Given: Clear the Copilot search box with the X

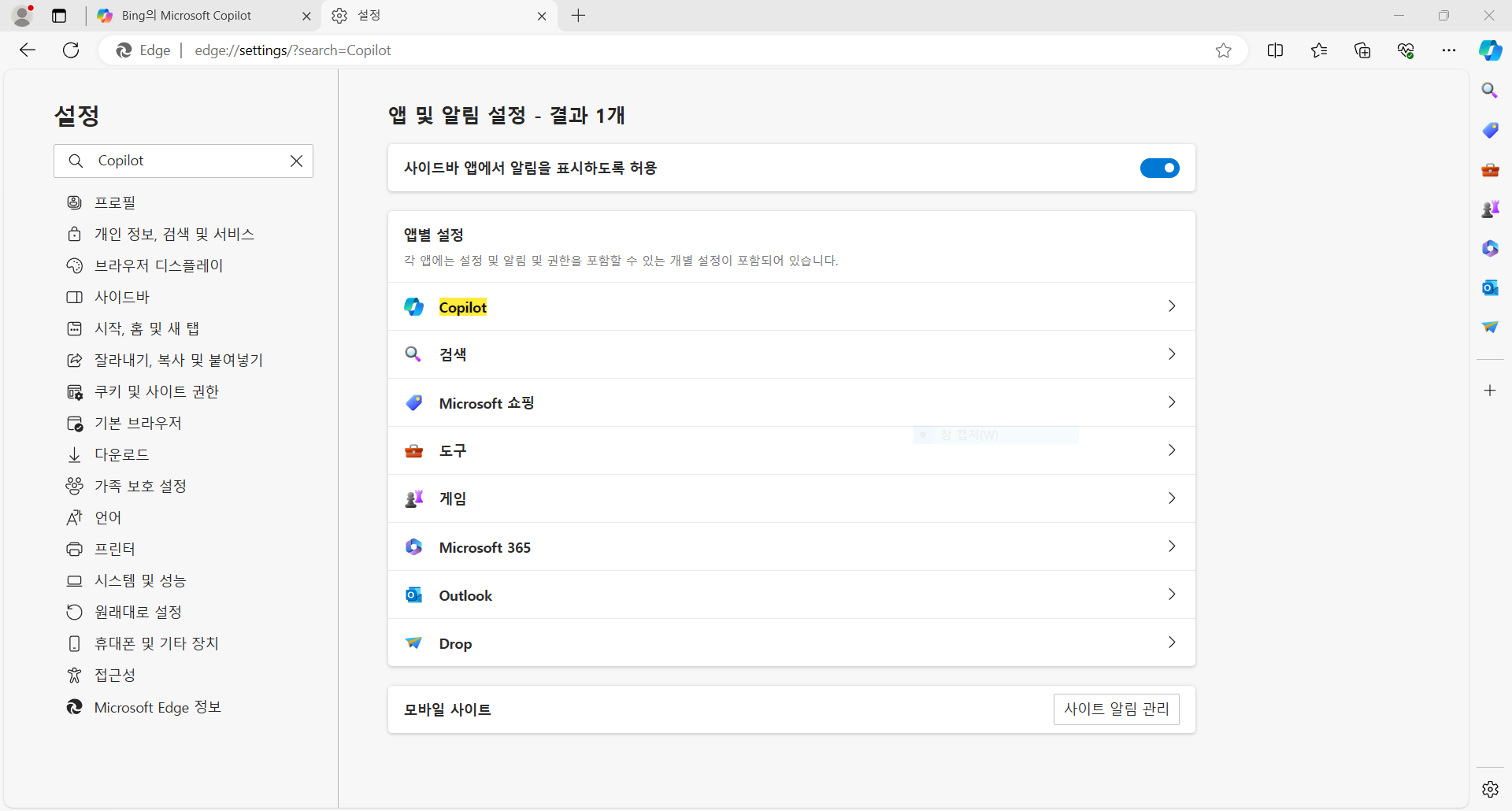Looking at the screenshot, I should [296, 161].
